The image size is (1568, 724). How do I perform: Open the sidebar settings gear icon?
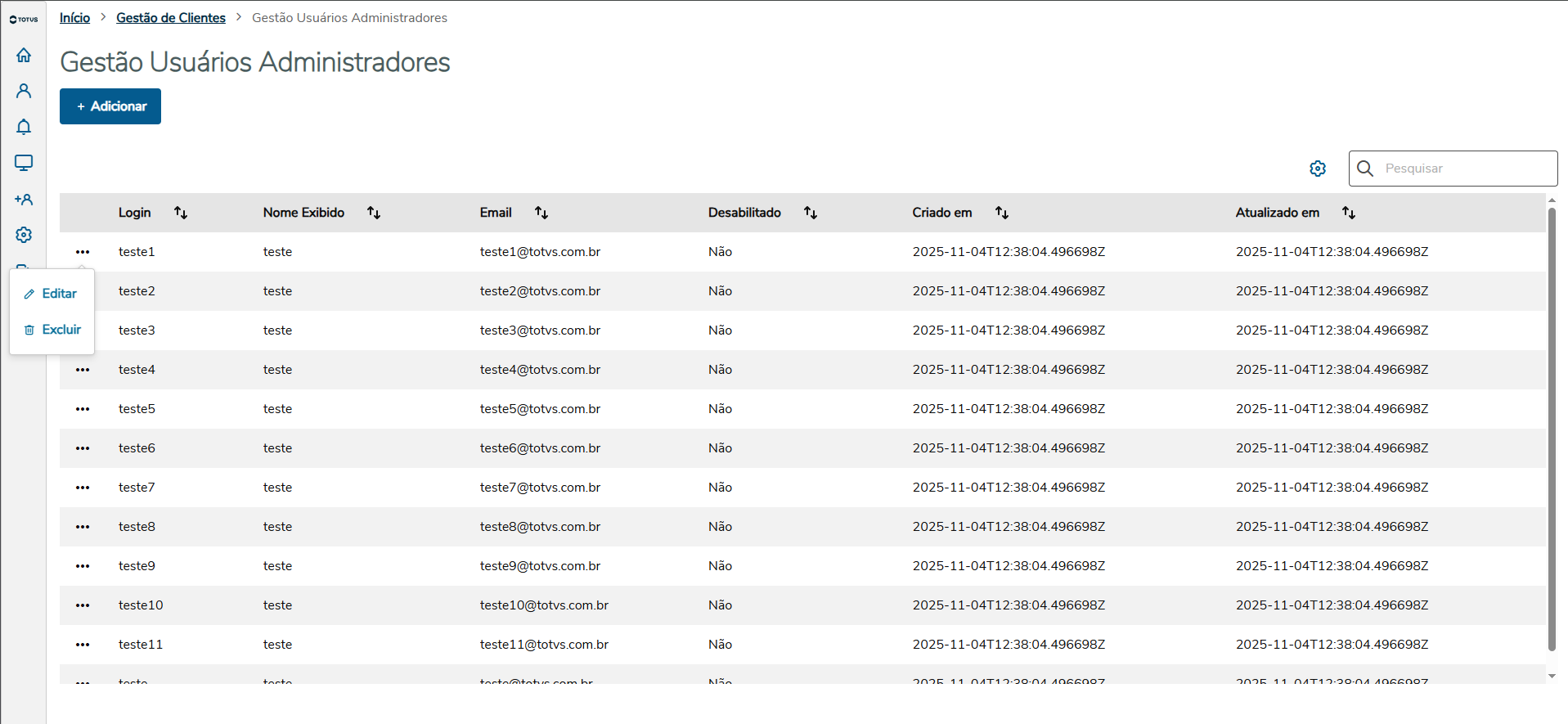(24, 235)
